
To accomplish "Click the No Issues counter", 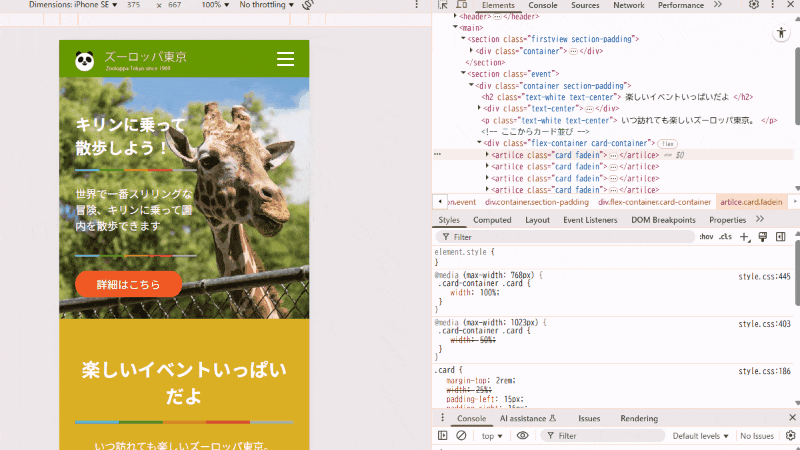I will pos(757,436).
